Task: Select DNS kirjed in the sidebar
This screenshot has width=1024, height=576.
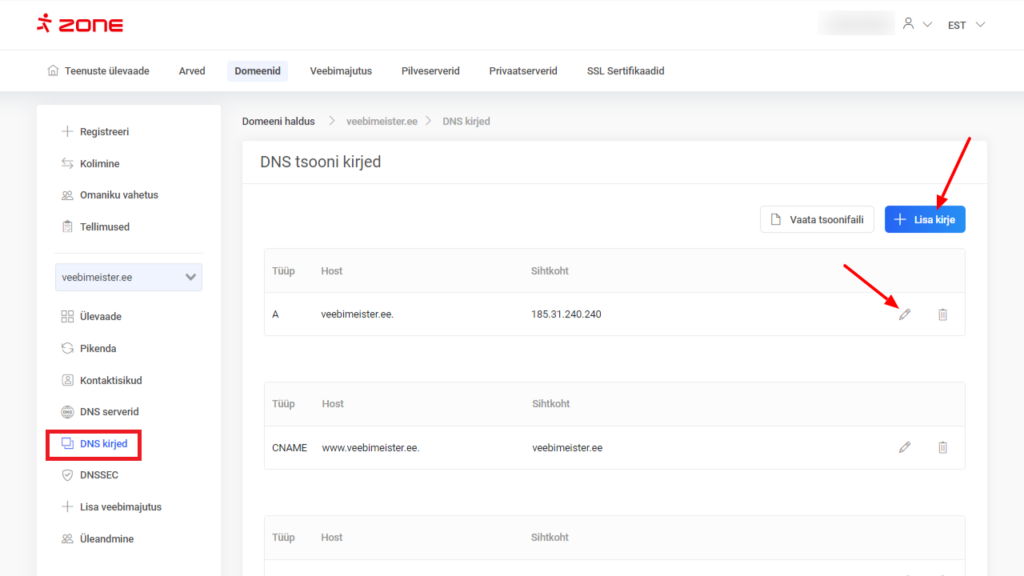Action: [x=104, y=444]
